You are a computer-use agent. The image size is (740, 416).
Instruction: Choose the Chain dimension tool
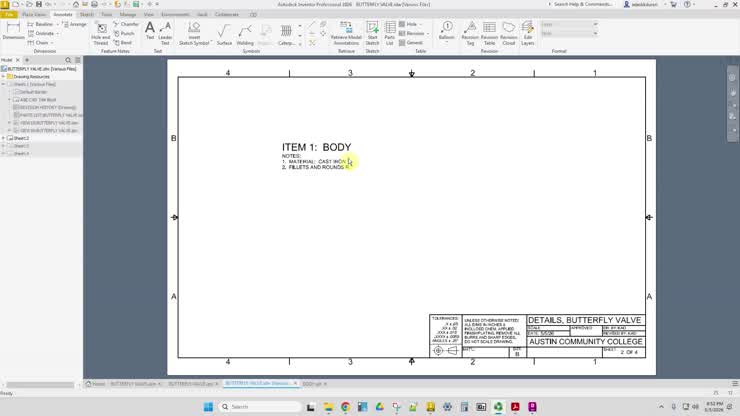click(x=38, y=43)
